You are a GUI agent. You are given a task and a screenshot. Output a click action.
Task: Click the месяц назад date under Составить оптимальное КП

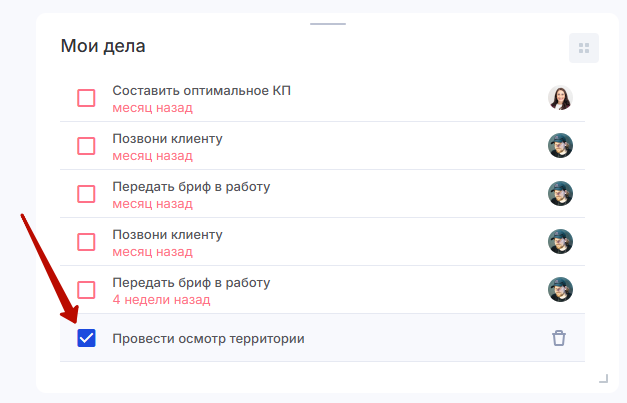click(x=152, y=107)
